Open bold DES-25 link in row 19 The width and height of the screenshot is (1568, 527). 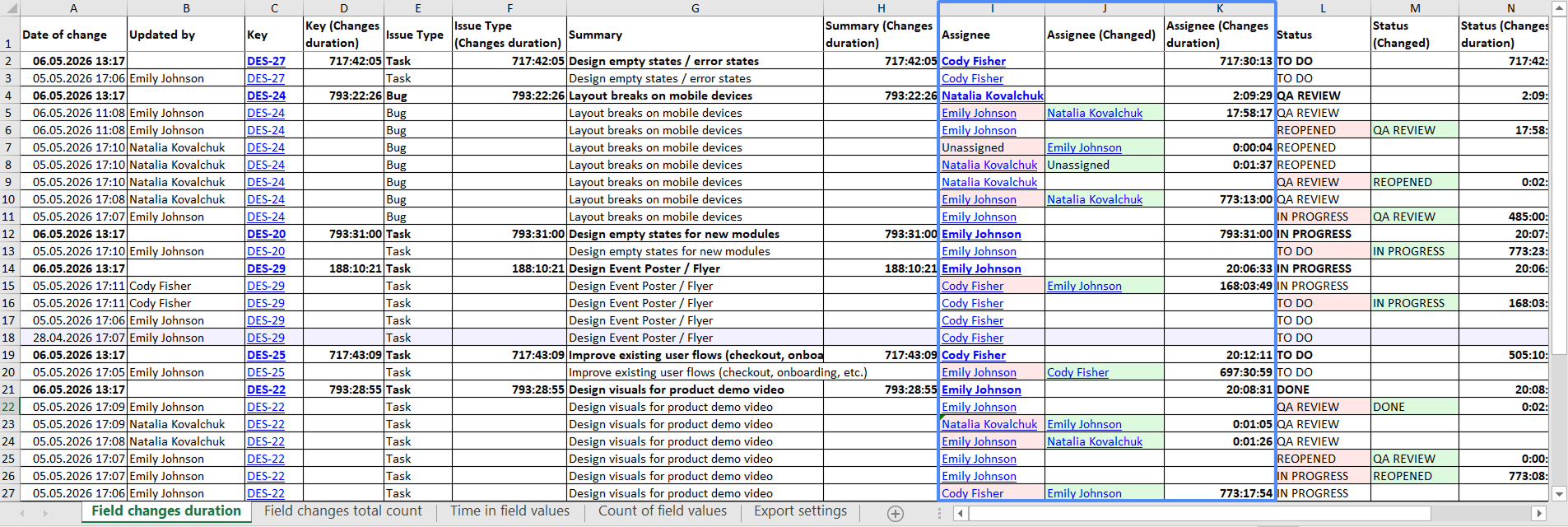coord(266,355)
